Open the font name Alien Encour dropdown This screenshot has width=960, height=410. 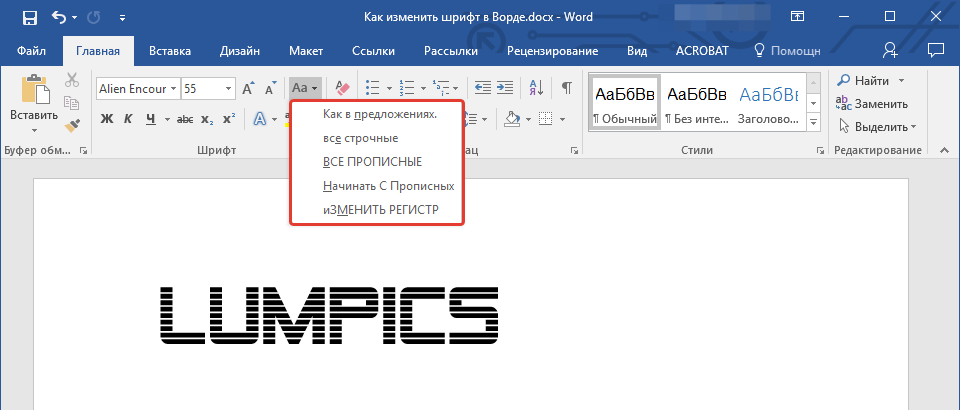tap(174, 88)
